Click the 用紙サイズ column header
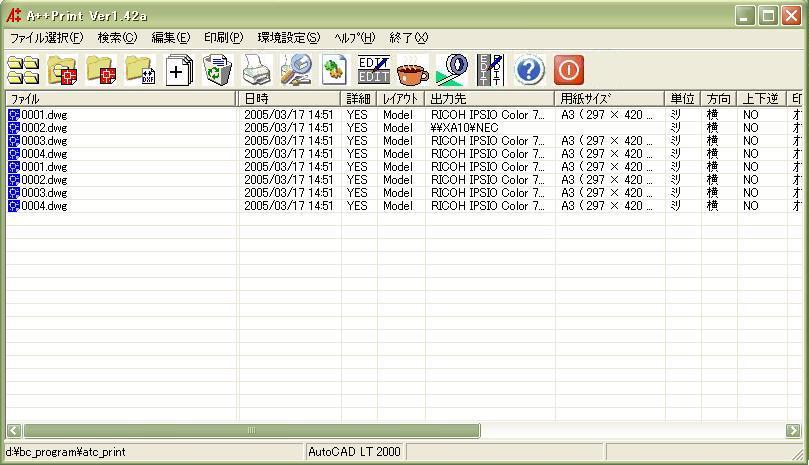This screenshot has width=809, height=465. (610, 99)
